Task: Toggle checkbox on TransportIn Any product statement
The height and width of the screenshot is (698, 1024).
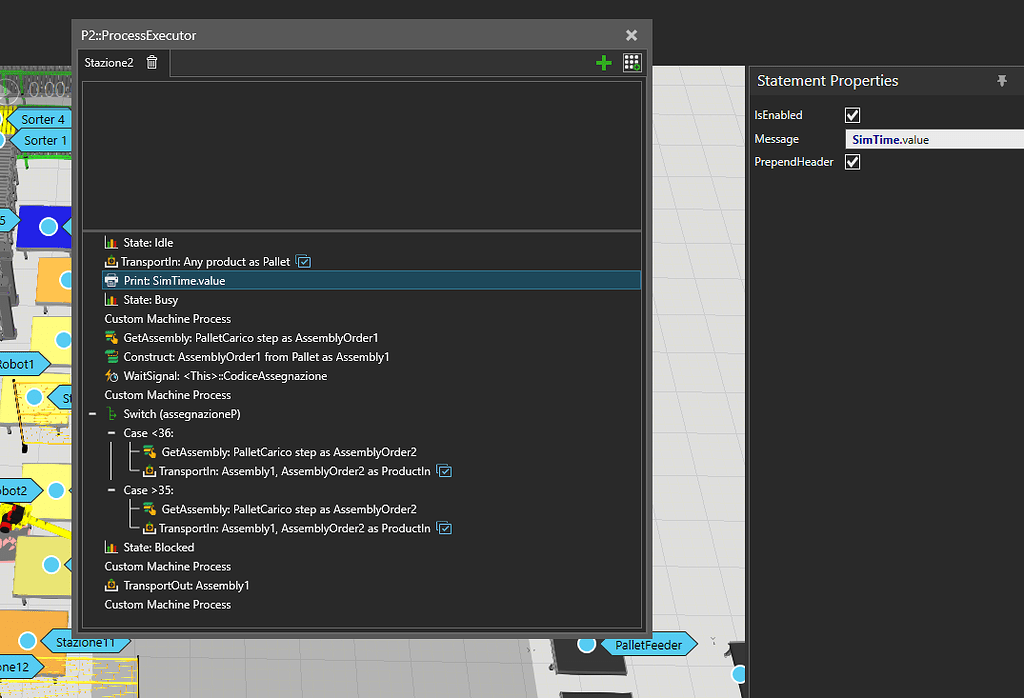Action: (303, 261)
